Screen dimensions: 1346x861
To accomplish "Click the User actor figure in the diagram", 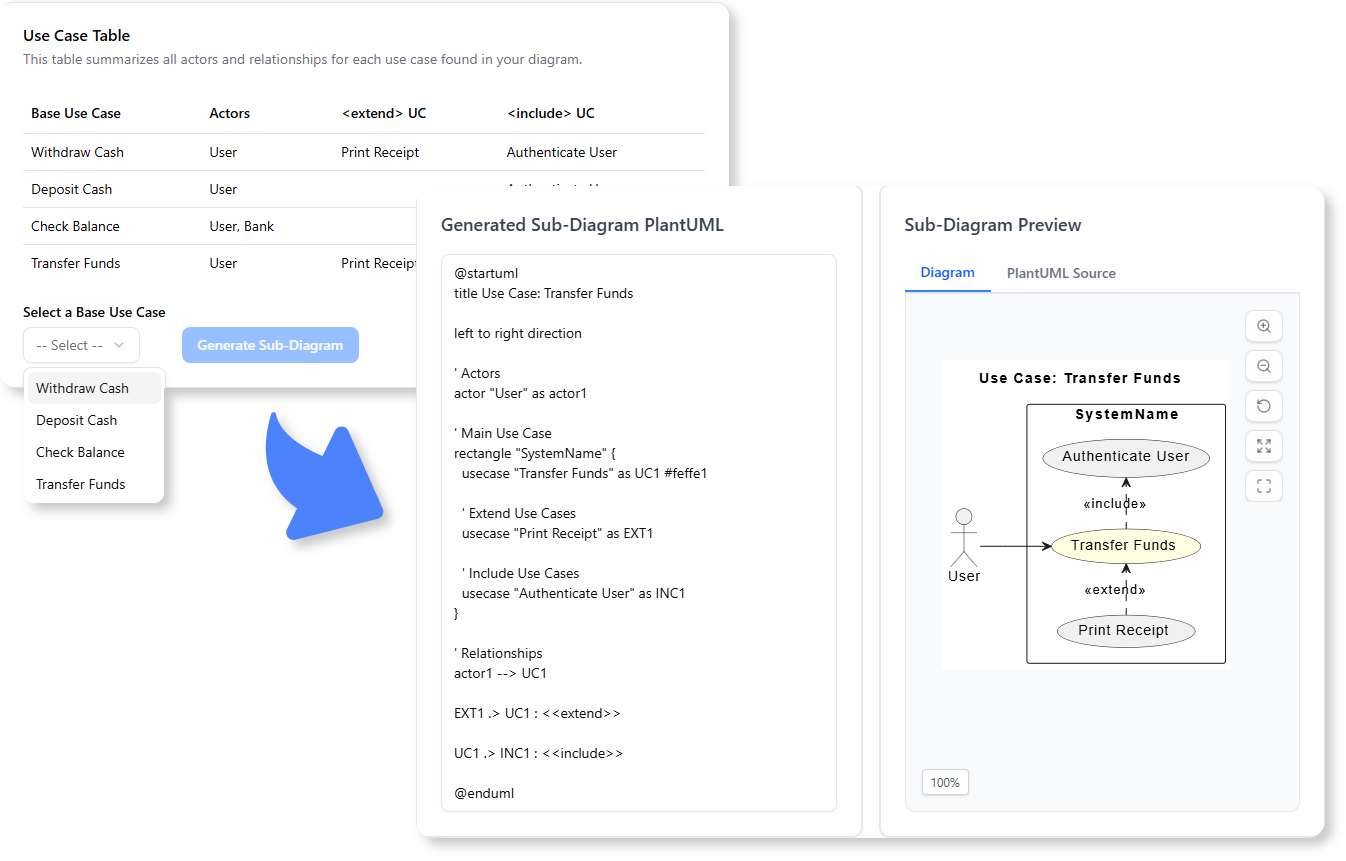I will pos(963,538).
